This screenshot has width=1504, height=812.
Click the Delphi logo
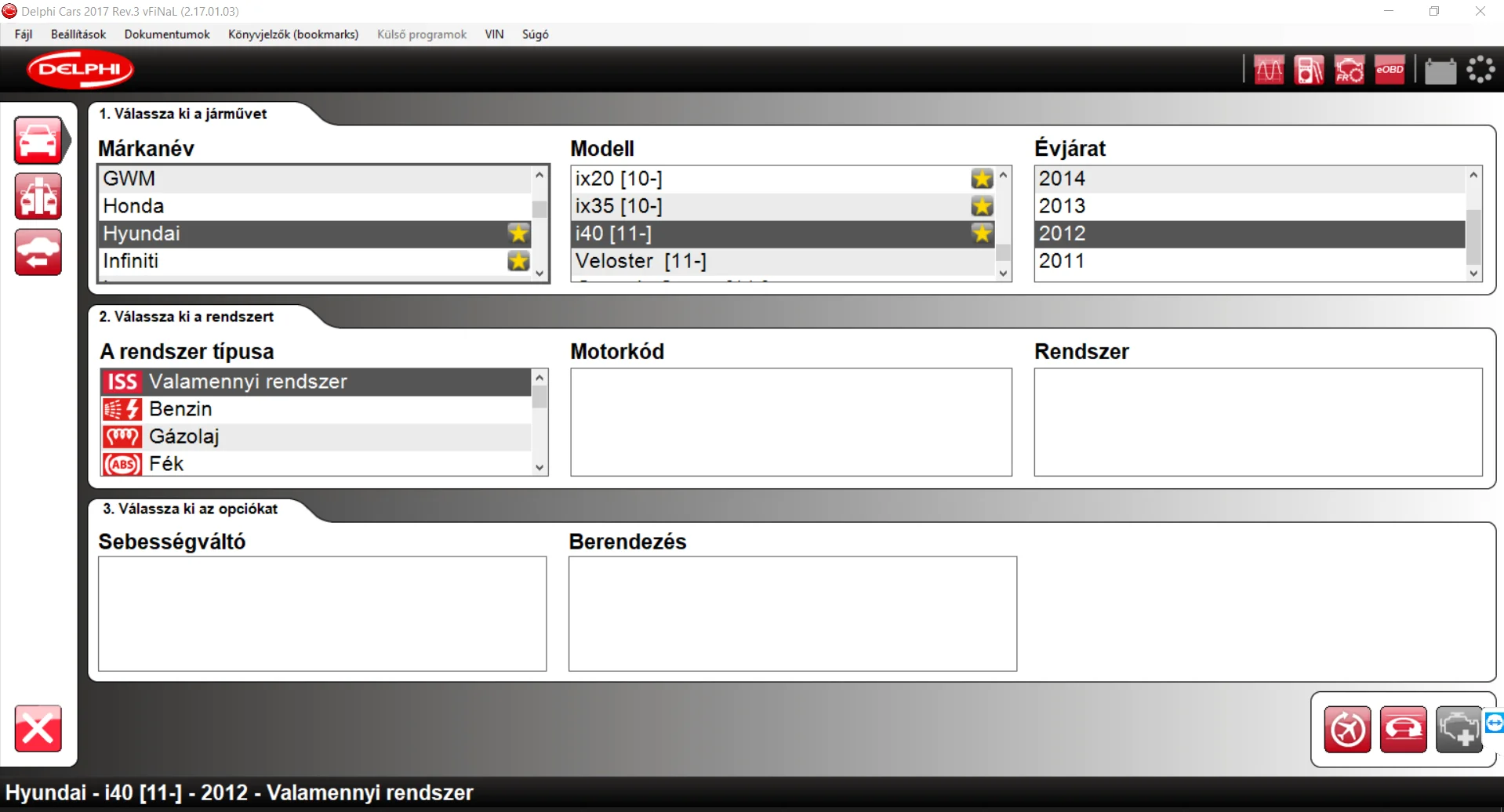click(80, 70)
